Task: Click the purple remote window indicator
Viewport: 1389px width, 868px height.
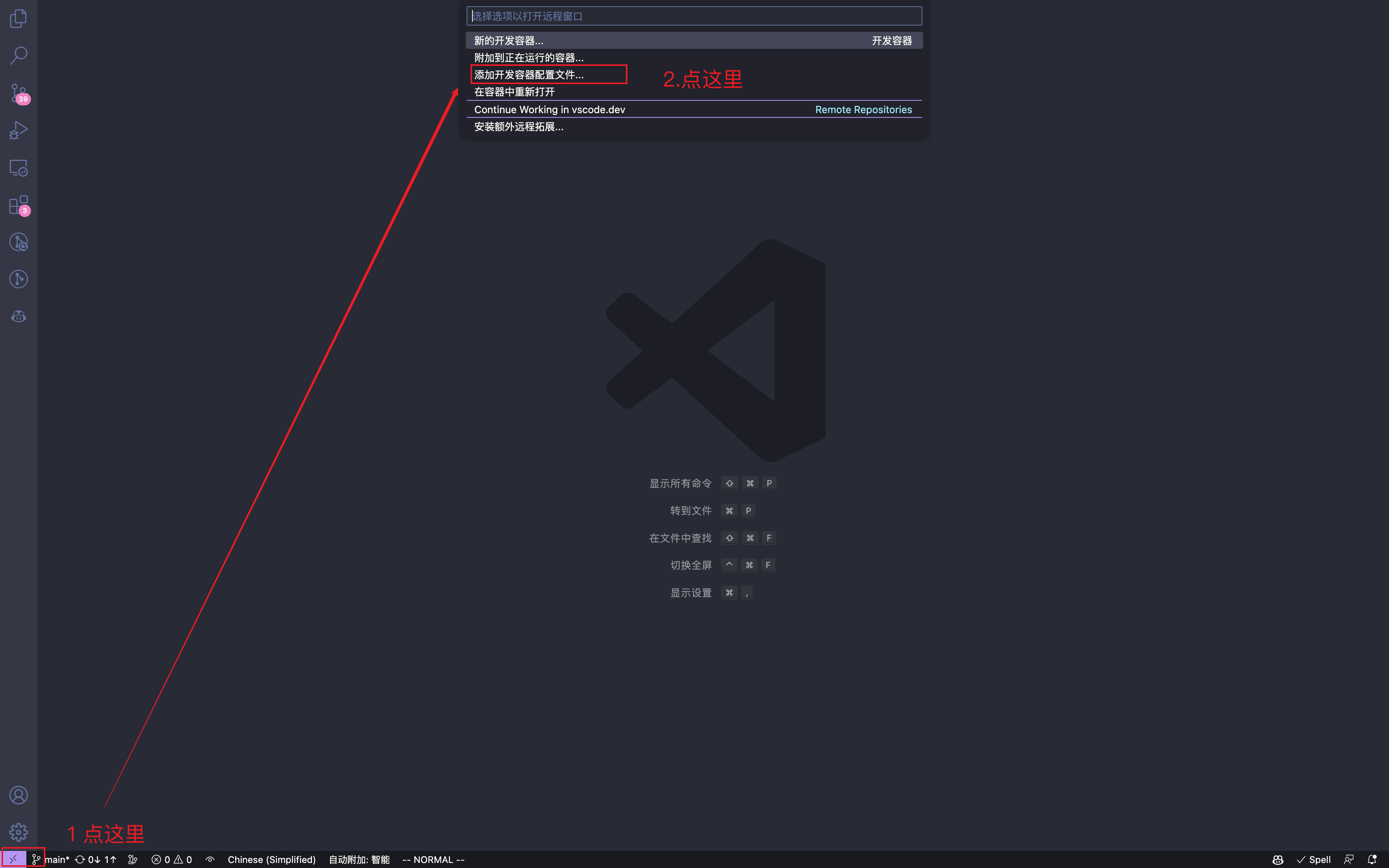Action: click(13, 859)
